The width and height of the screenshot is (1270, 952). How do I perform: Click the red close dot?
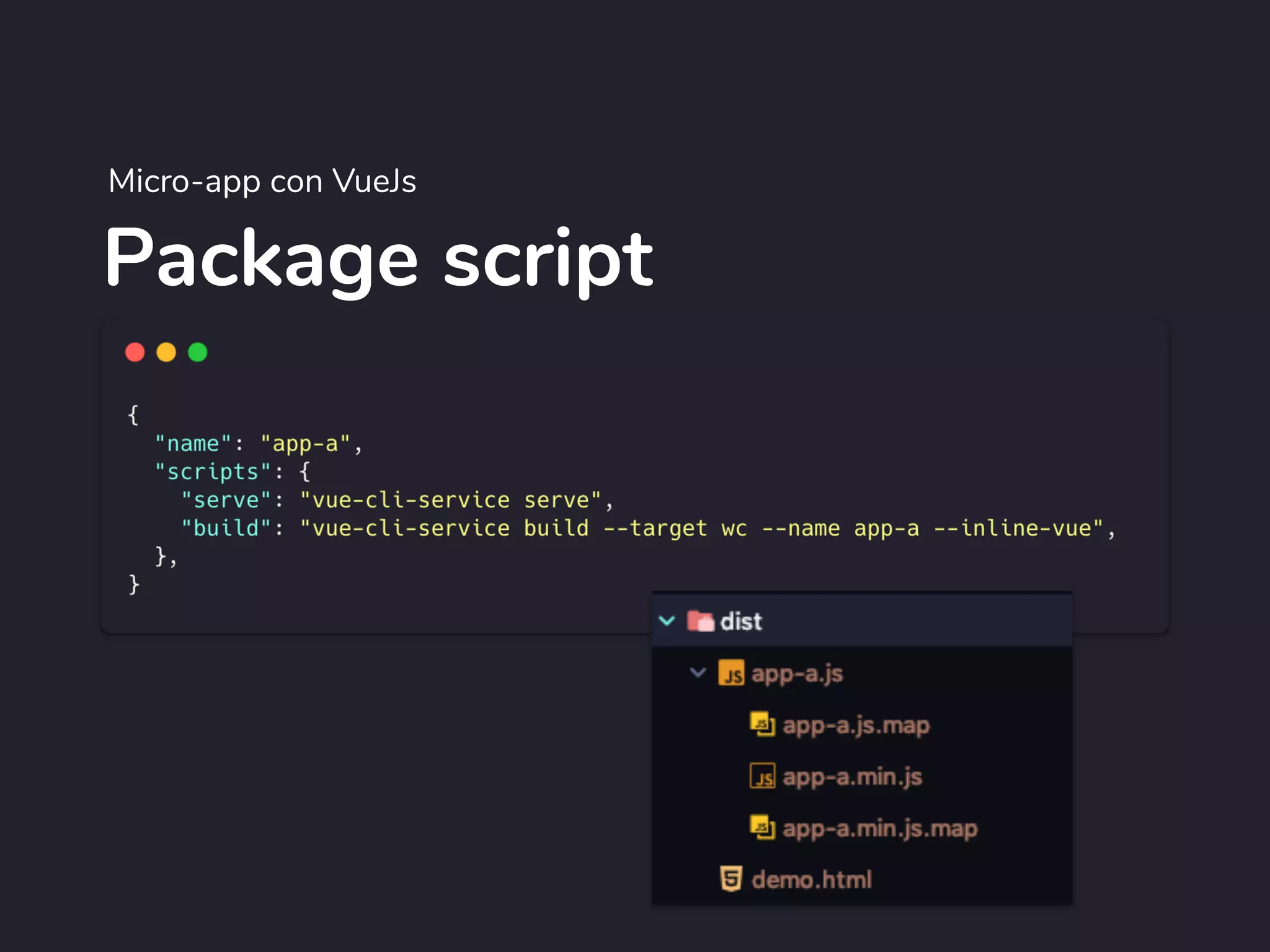coord(135,352)
